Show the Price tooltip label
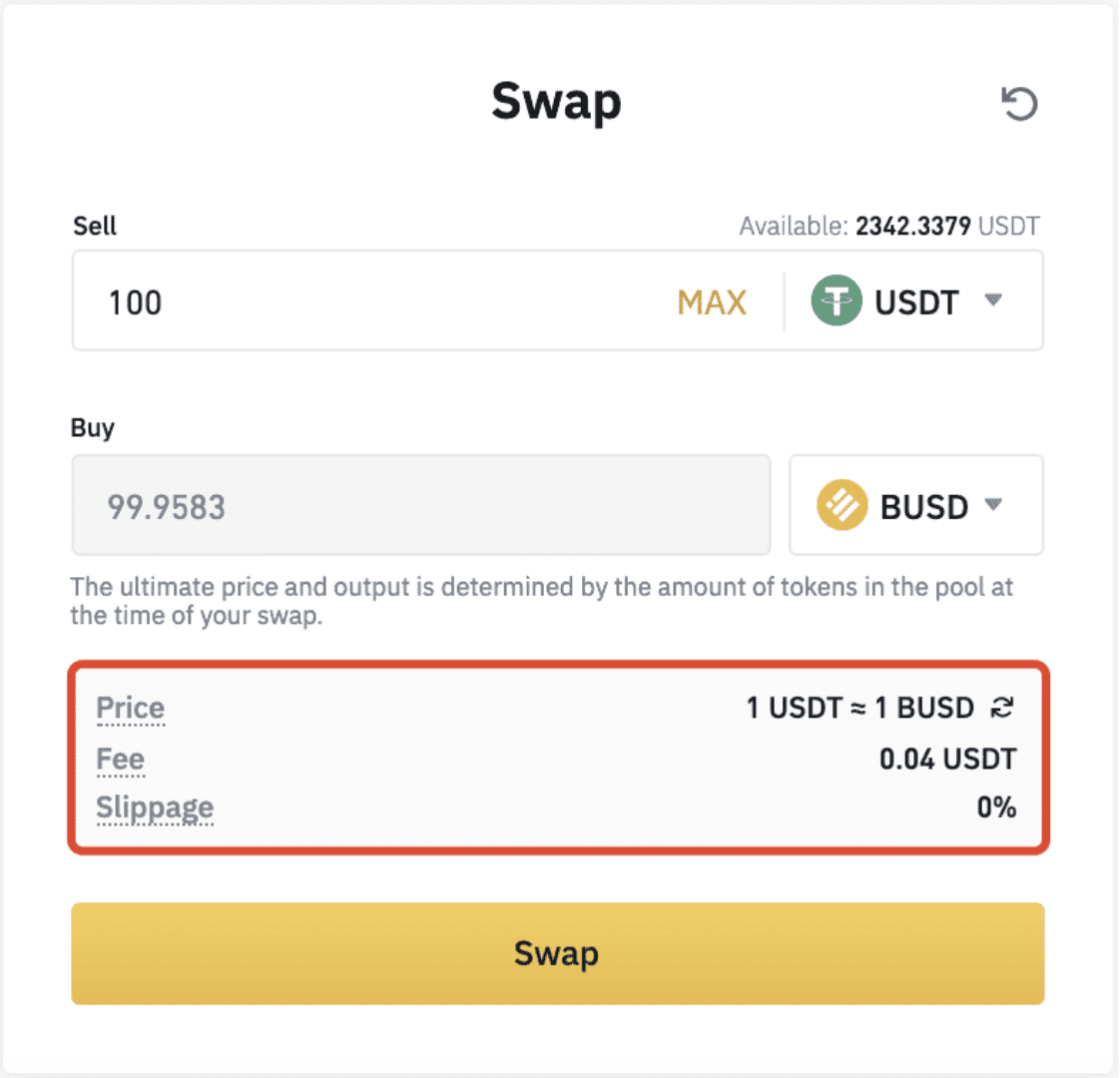1120x1078 pixels. (x=131, y=709)
